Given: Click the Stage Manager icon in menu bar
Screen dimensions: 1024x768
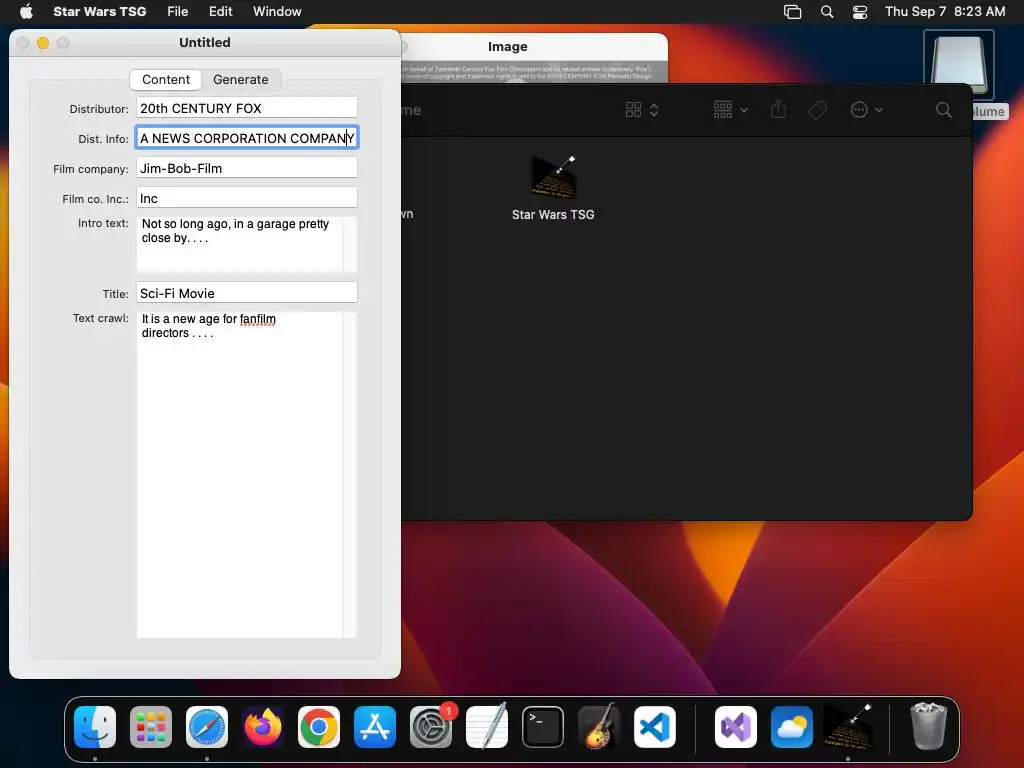Looking at the screenshot, I should (792, 12).
